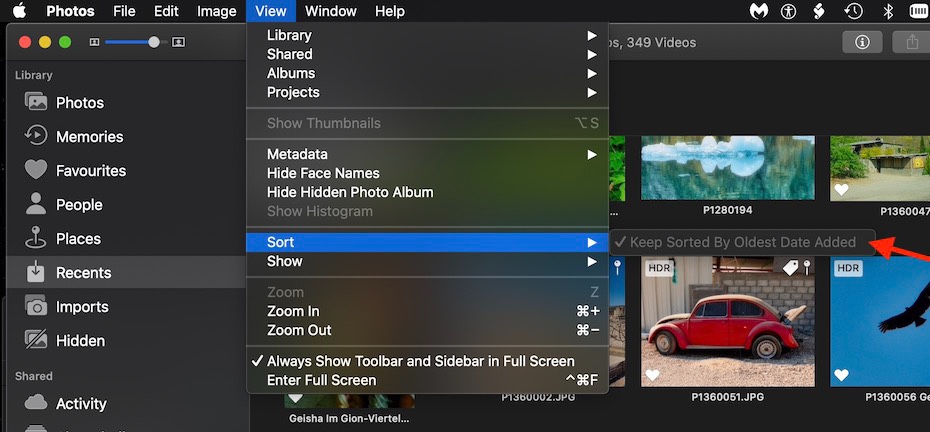Select Places in the sidebar
The image size is (930, 432).
(78, 239)
